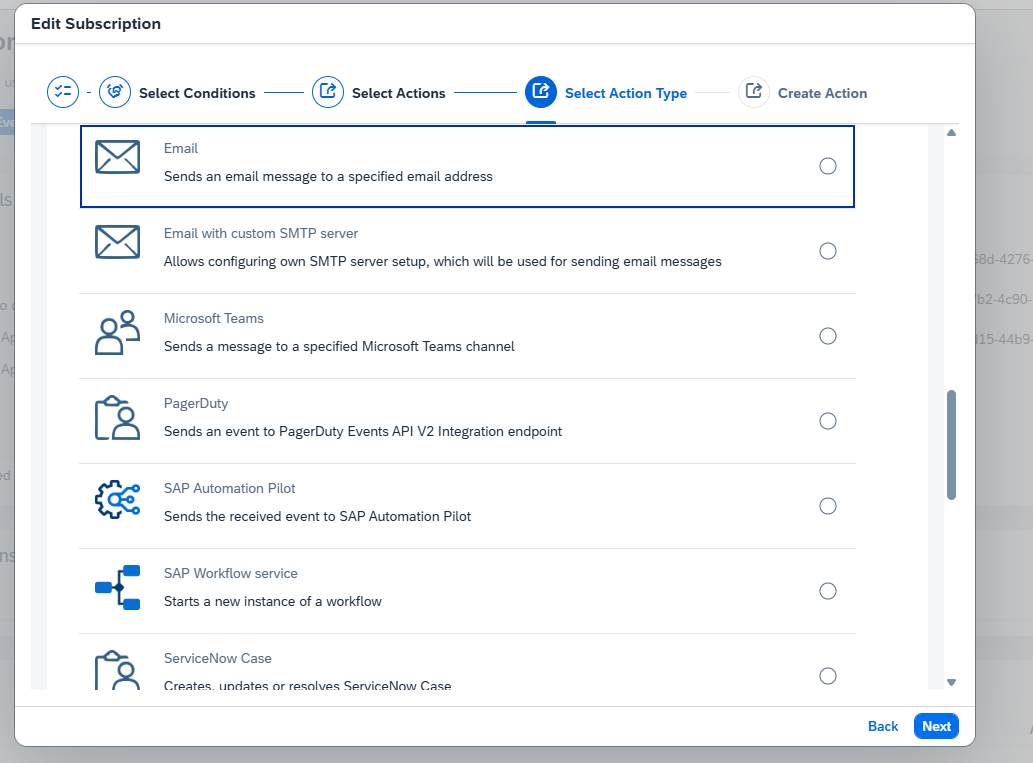Pick the SAP Workflow service radio button

tap(828, 591)
